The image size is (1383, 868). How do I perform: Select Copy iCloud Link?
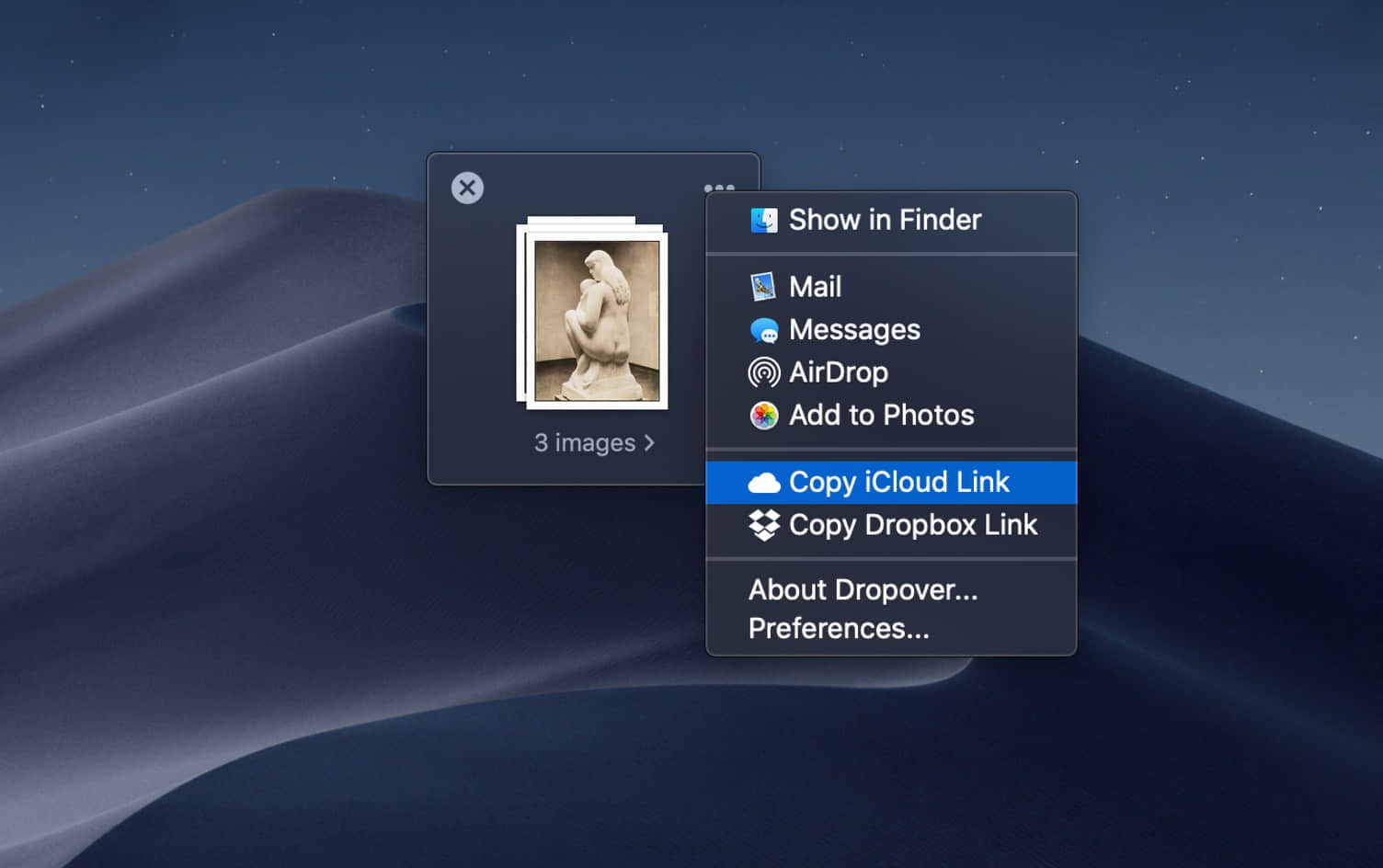coord(891,483)
